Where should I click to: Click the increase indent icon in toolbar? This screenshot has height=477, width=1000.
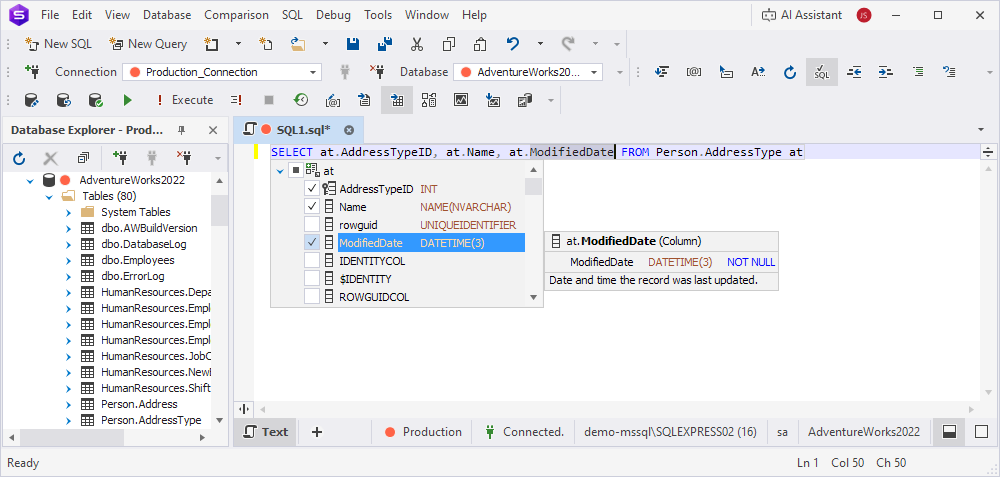coord(886,72)
